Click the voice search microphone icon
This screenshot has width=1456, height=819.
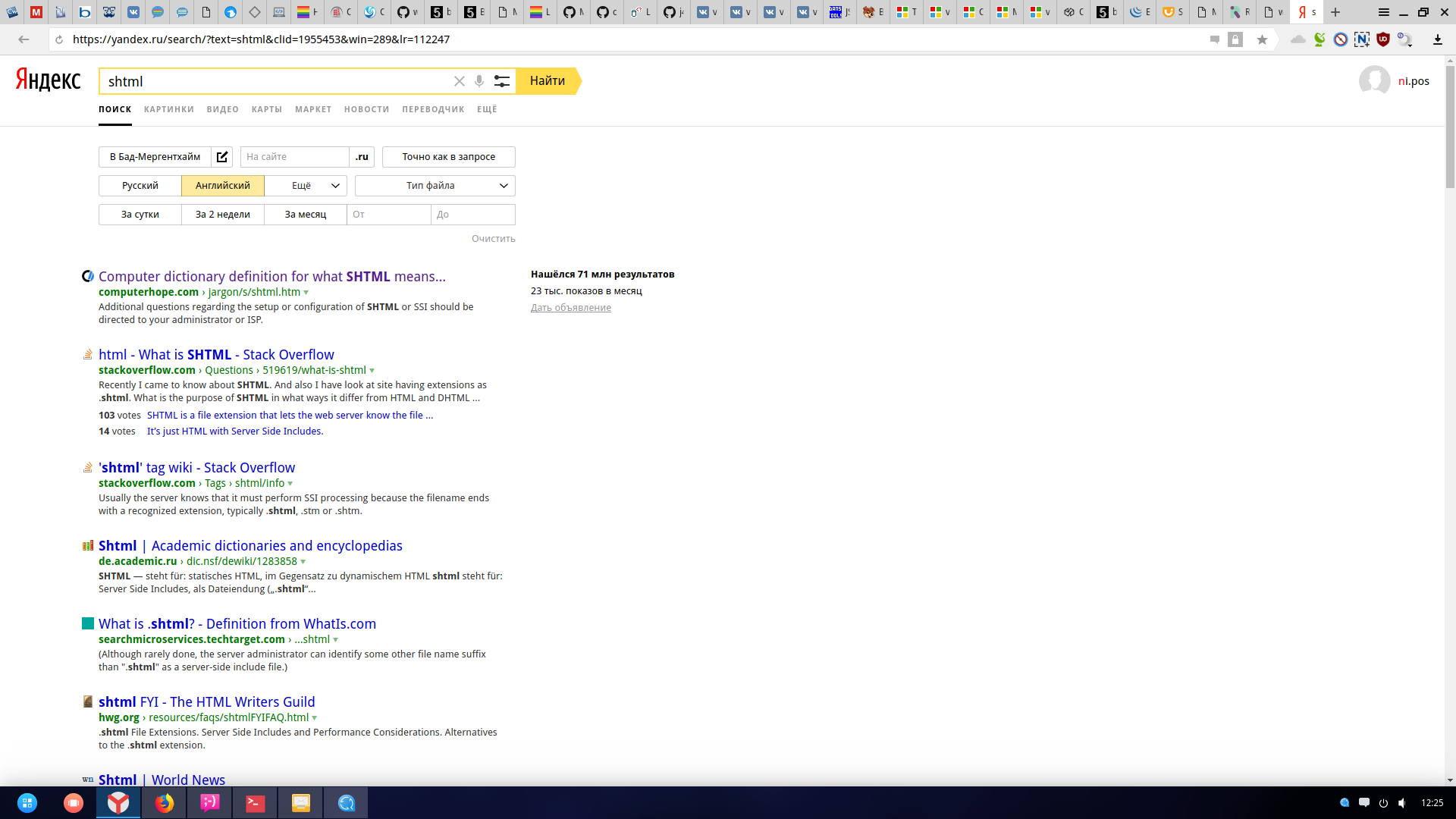click(x=479, y=81)
